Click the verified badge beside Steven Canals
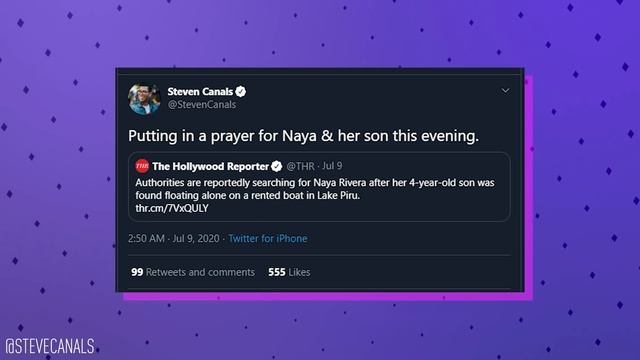This screenshot has height=360, width=640. (x=241, y=91)
